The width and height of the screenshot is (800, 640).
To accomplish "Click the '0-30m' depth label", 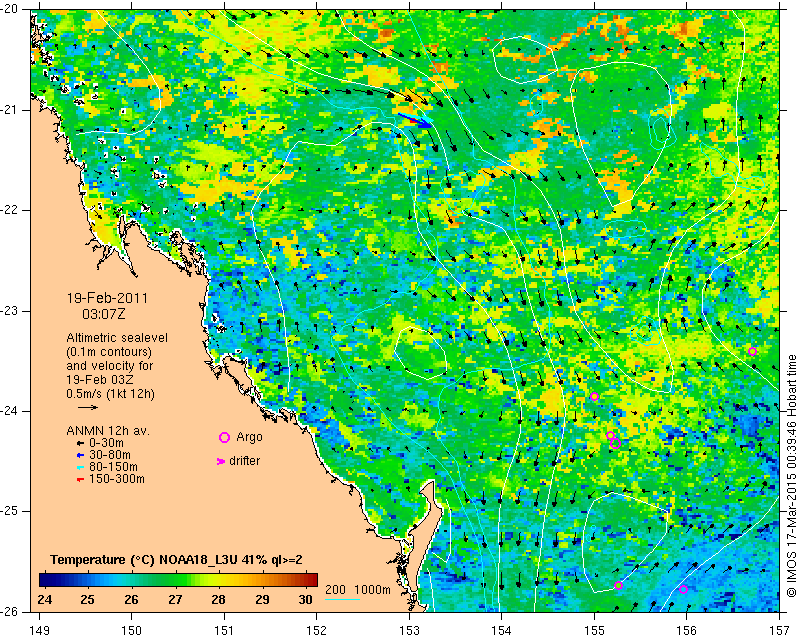I will click(106, 443).
